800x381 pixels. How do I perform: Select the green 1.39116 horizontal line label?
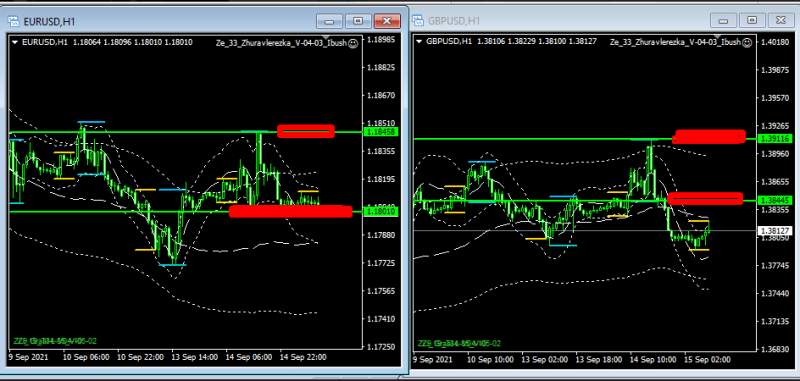(x=774, y=139)
